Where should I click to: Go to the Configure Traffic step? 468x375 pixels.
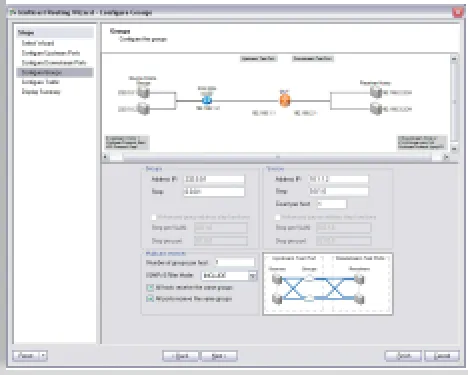coord(40,82)
